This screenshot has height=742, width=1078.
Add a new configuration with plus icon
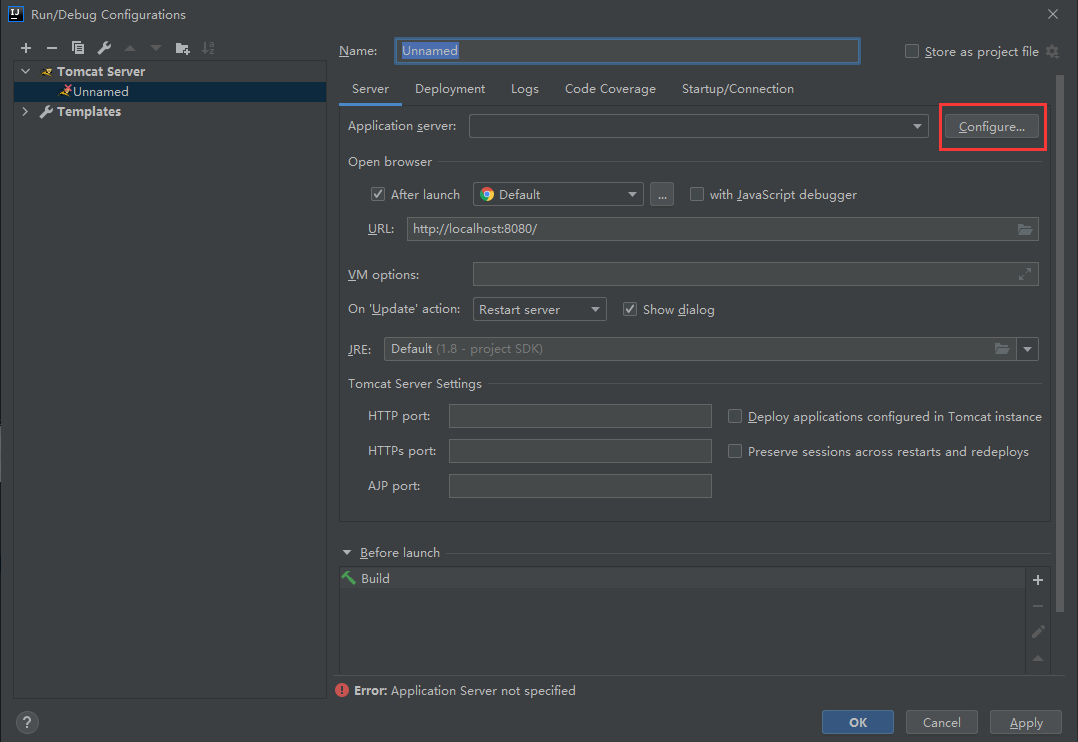point(26,48)
